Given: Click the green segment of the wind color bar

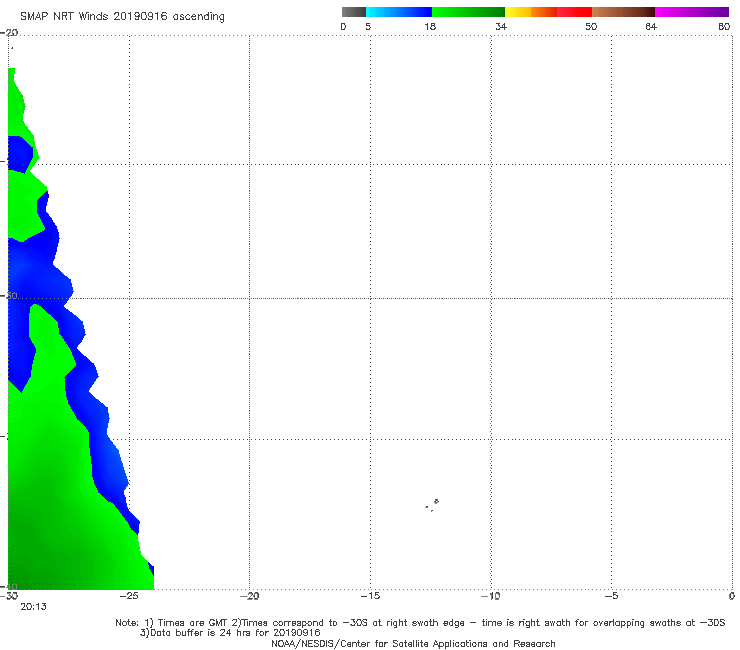Looking at the screenshot, I should [468, 12].
